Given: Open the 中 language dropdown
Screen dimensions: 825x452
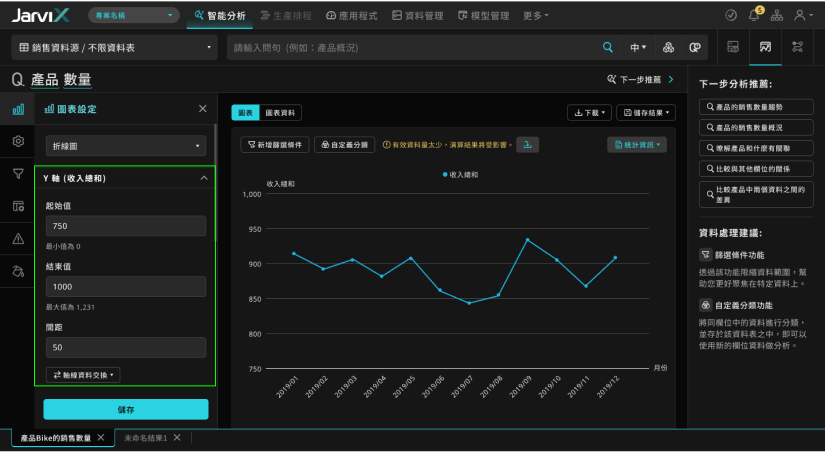Looking at the screenshot, I should [x=638, y=47].
